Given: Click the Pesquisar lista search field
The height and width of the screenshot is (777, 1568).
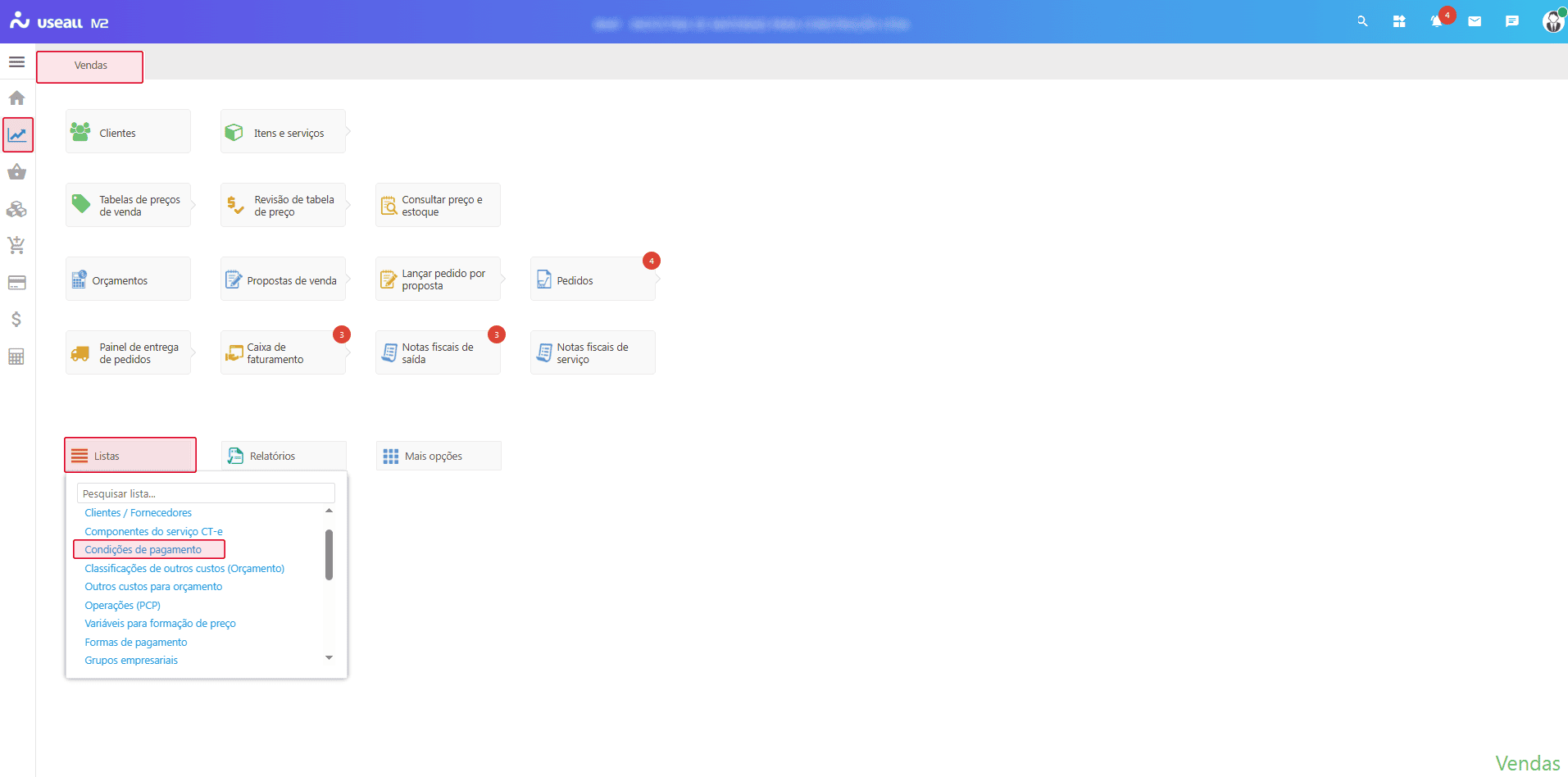Looking at the screenshot, I should point(206,493).
